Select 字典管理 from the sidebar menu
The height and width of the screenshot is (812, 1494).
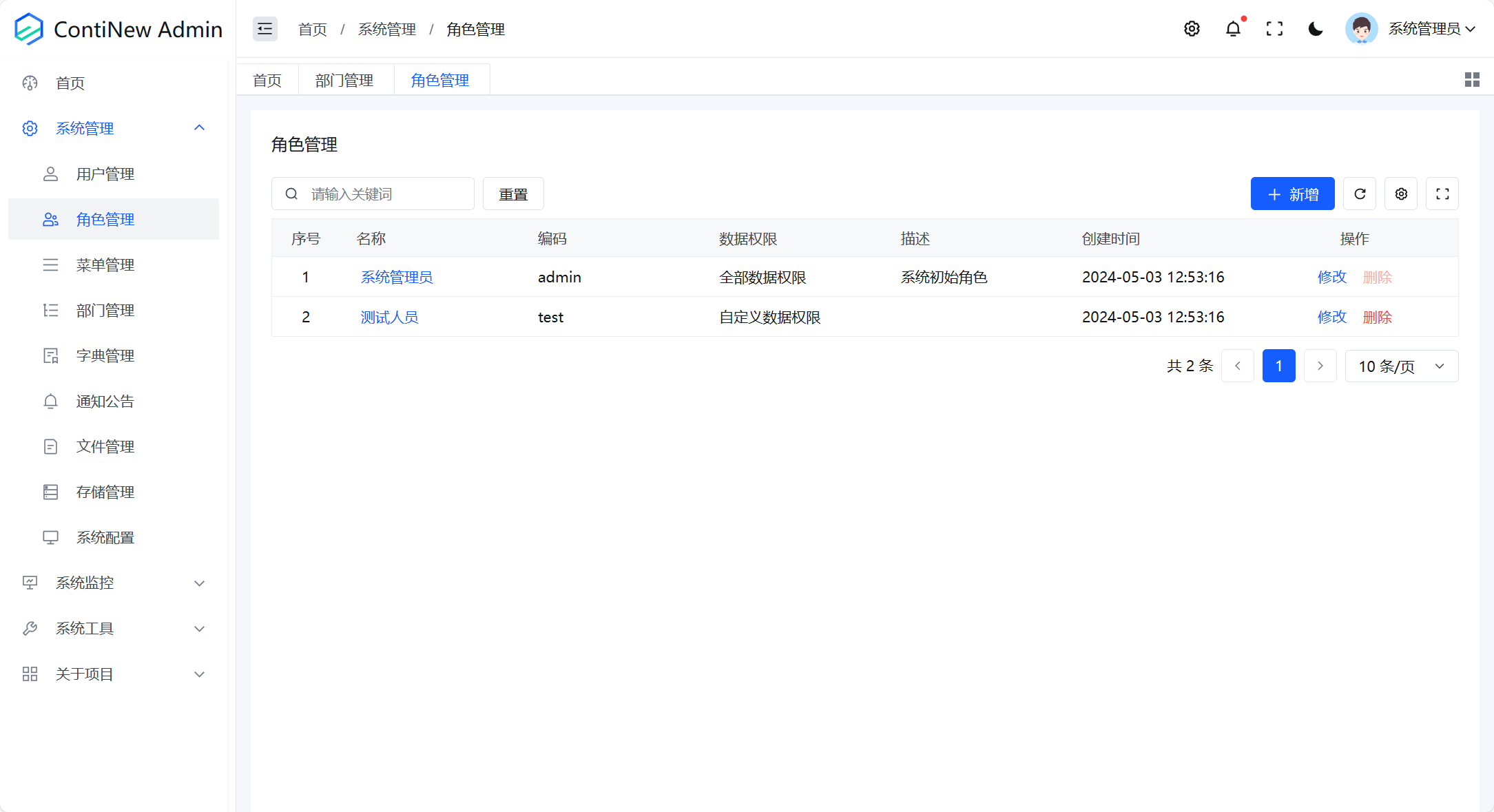click(105, 355)
